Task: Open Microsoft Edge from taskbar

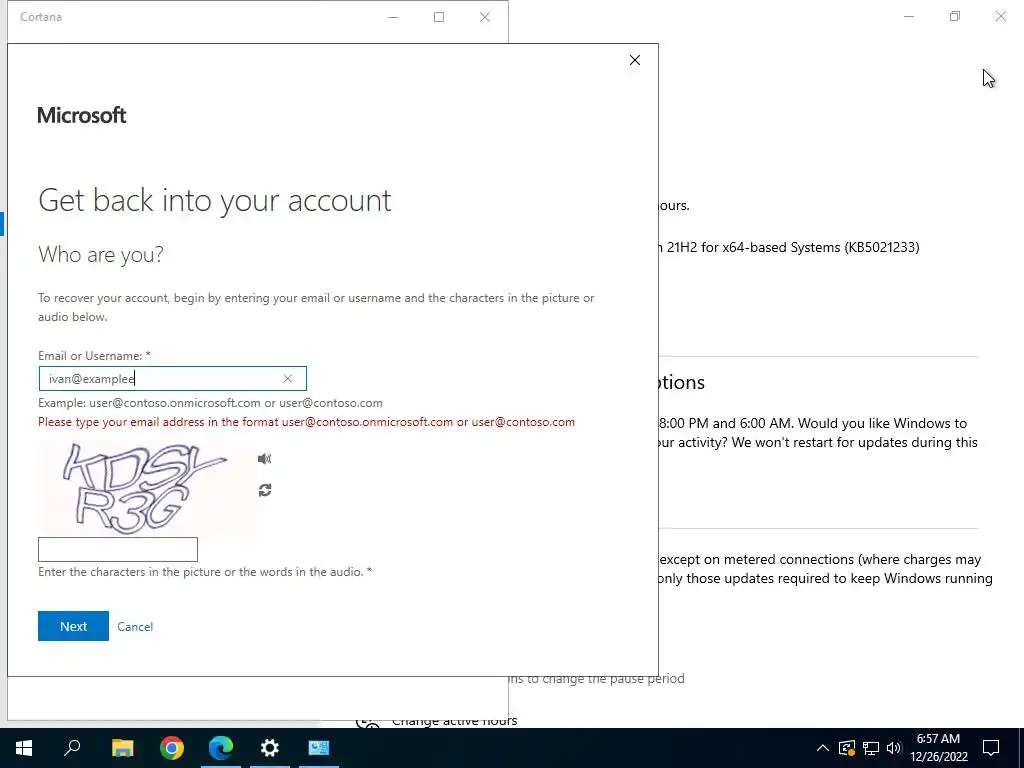Action: click(221, 748)
